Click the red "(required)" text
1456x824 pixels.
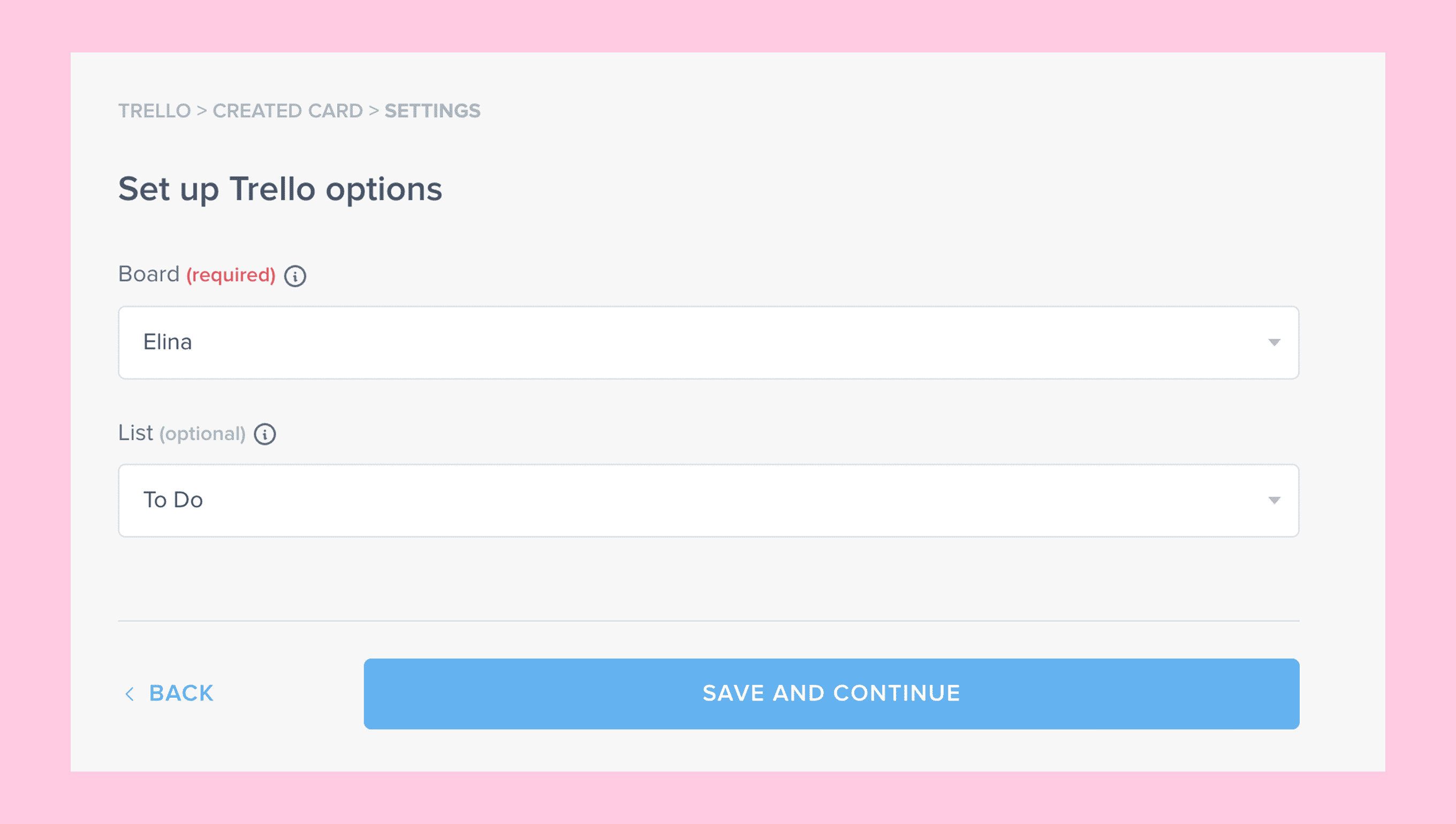click(231, 275)
